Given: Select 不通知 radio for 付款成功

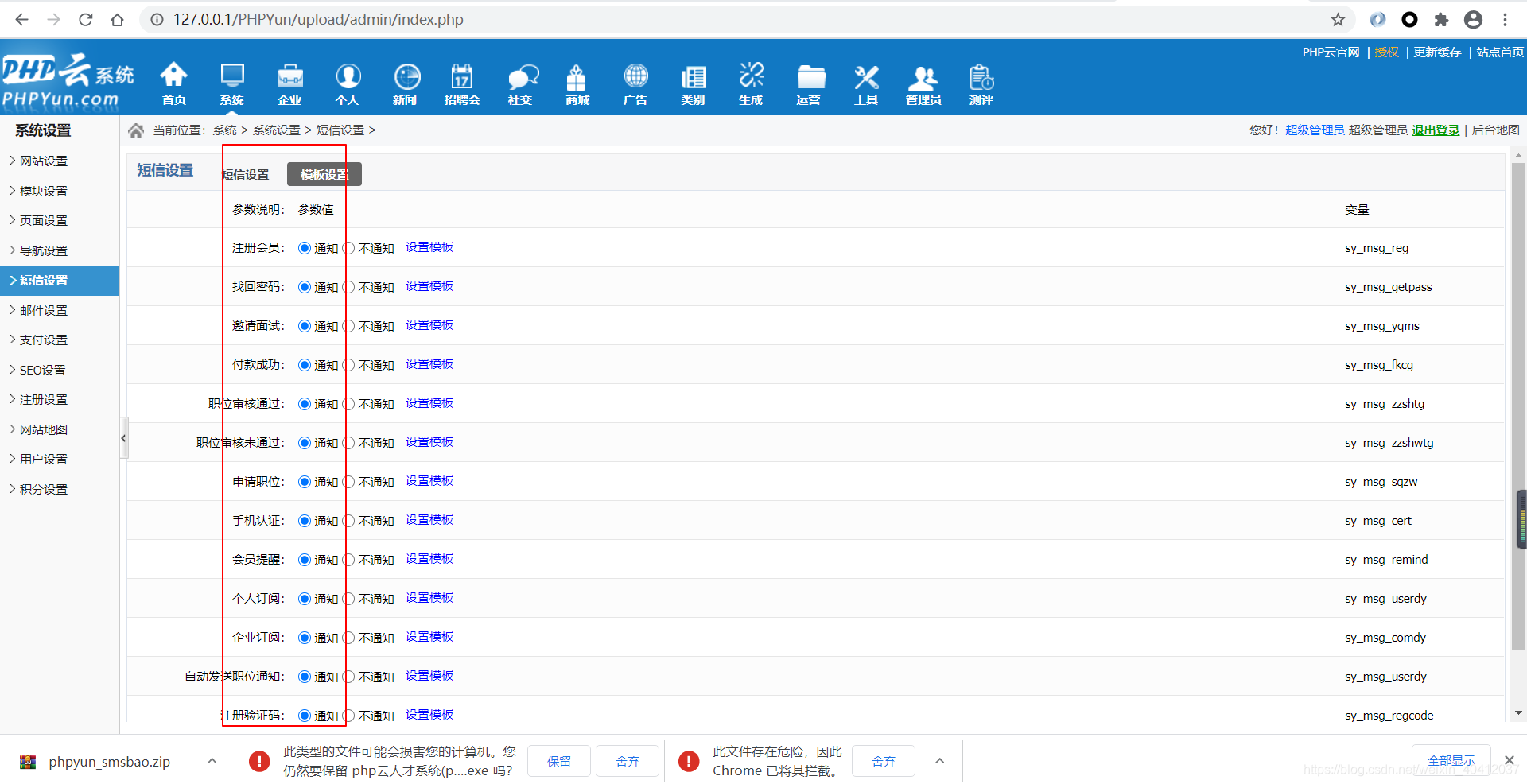Looking at the screenshot, I should 348,365.
